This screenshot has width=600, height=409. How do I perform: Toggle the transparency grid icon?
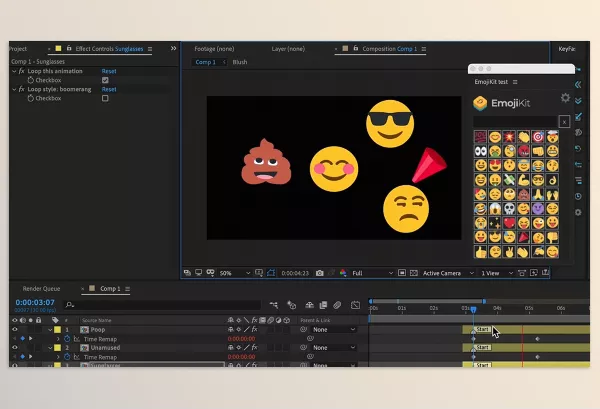point(414,273)
